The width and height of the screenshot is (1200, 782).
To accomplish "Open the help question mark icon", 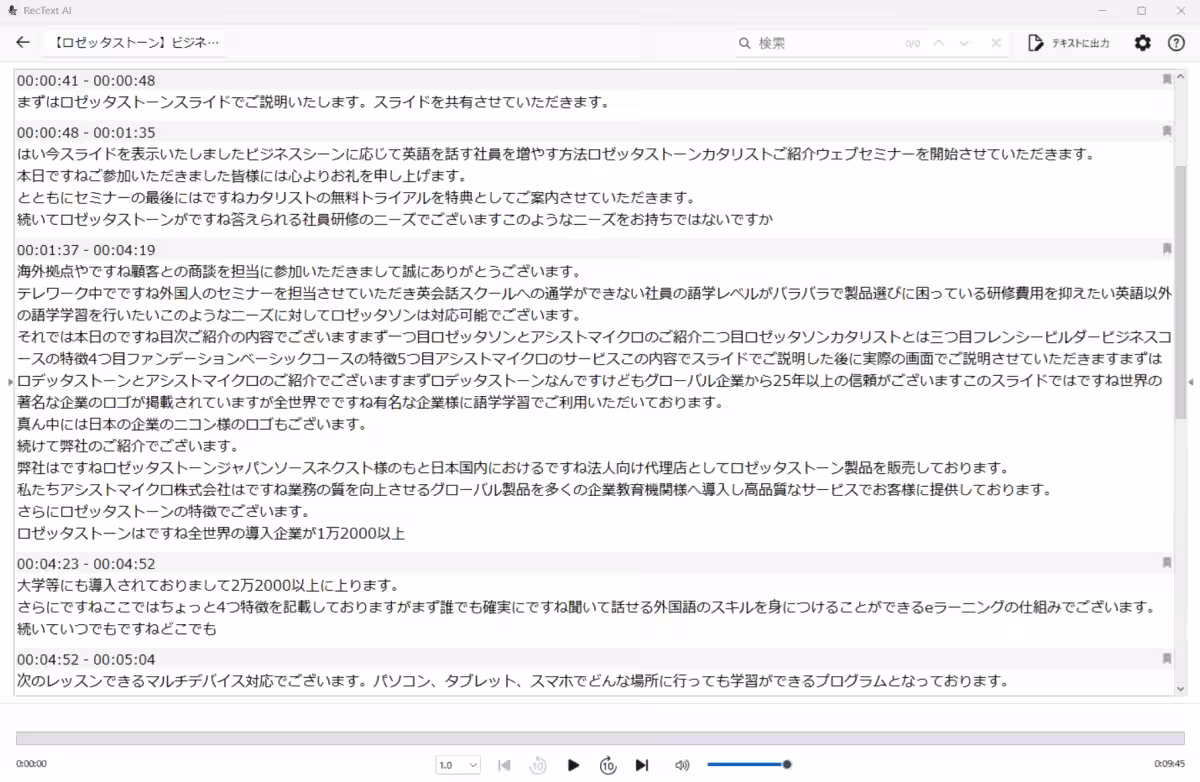I will [1176, 43].
